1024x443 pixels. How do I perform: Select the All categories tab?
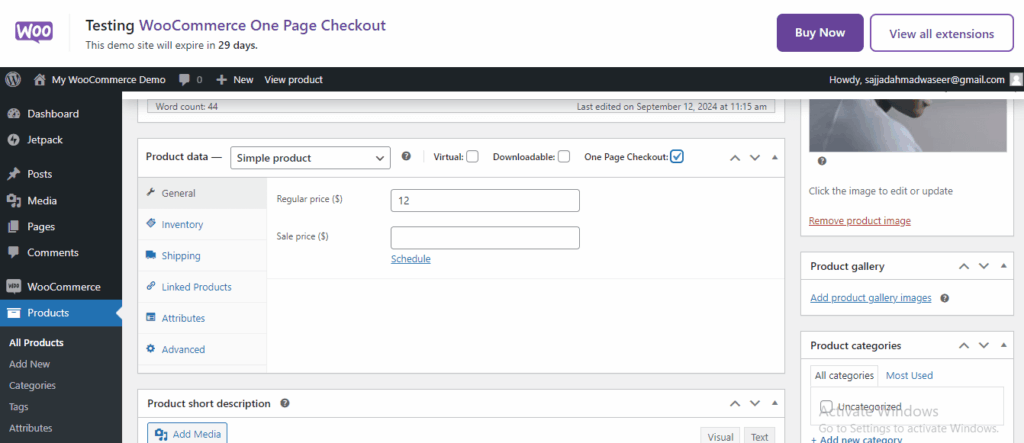(844, 376)
